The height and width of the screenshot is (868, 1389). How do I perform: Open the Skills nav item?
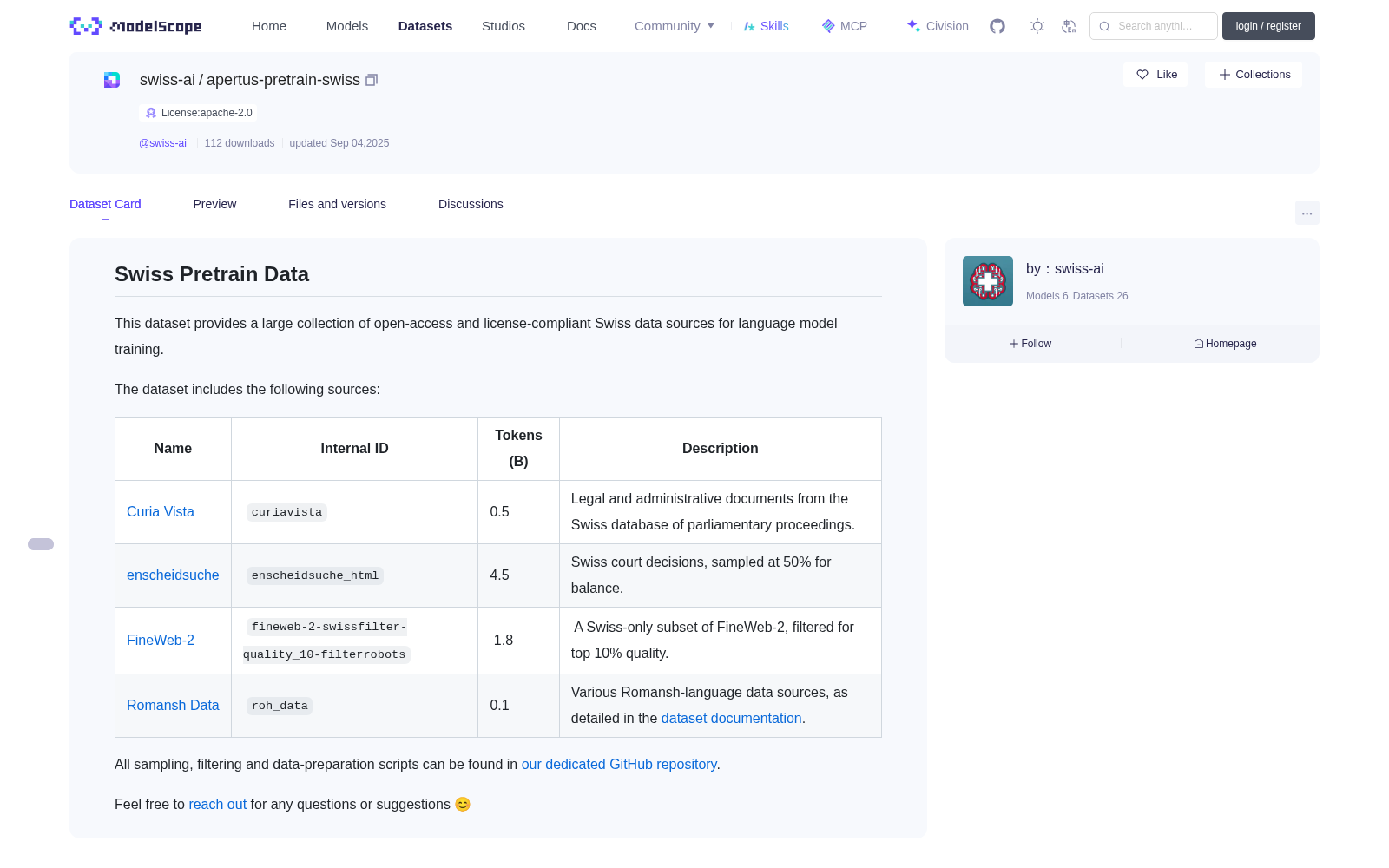pyautogui.click(x=766, y=26)
